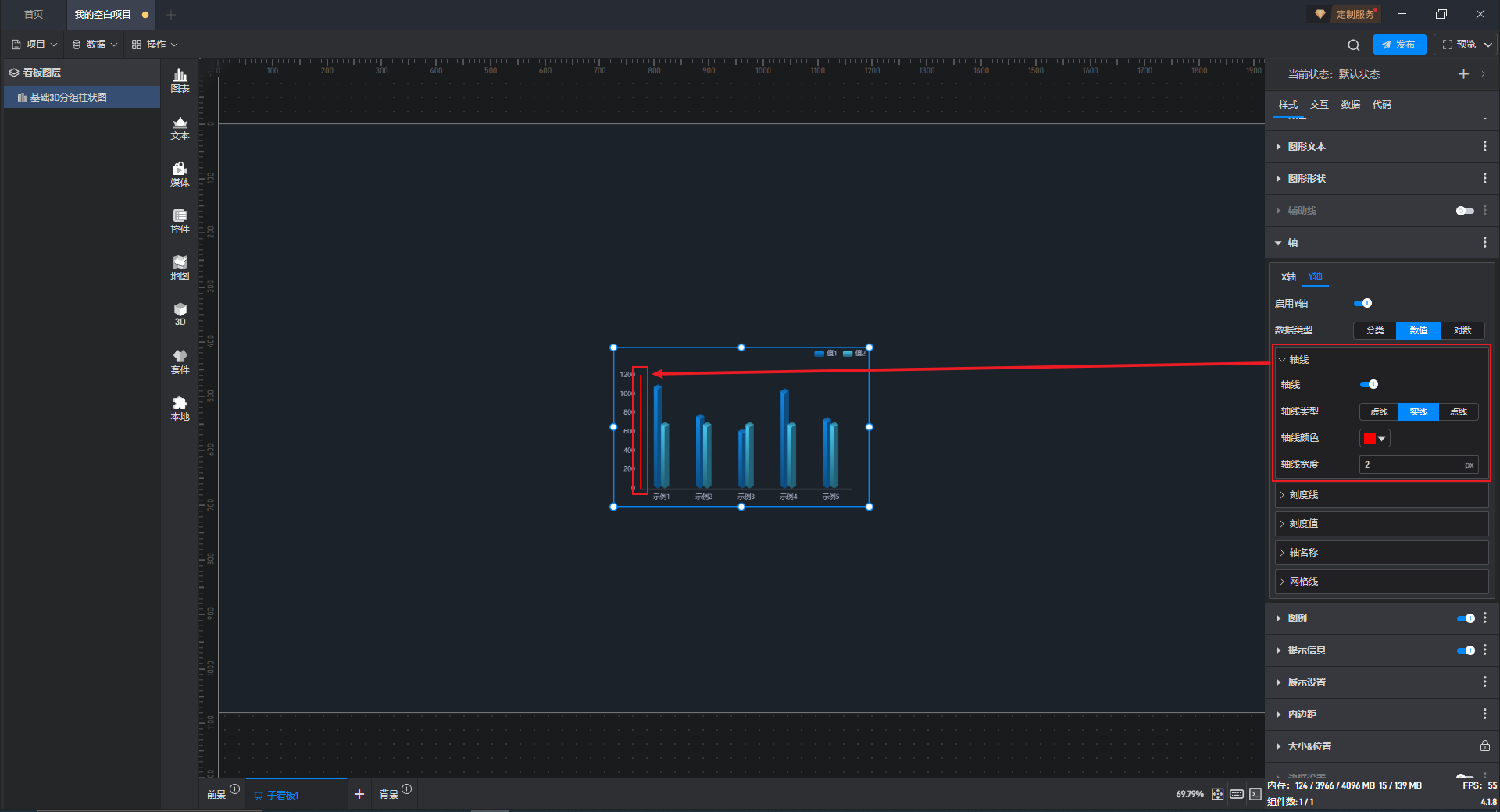Set data type to 对数
This screenshot has height=812, width=1500.
pyautogui.click(x=1462, y=331)
